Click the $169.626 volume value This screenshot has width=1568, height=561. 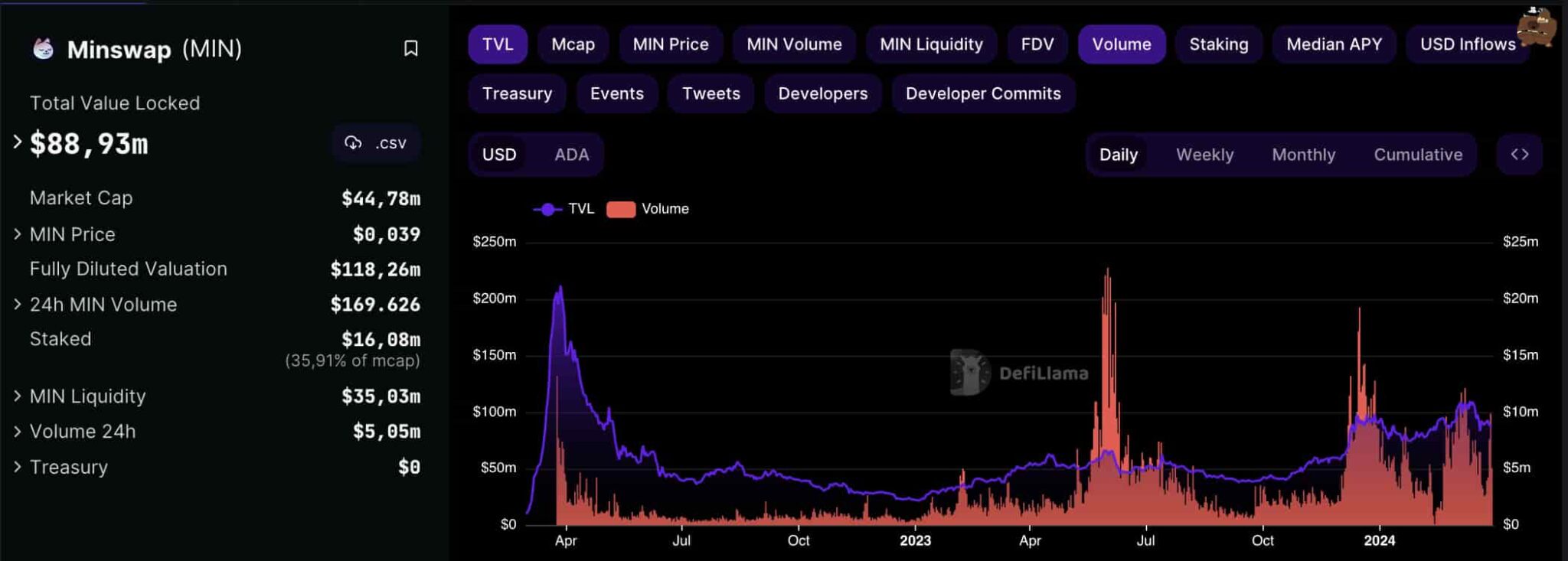(375, 305)
